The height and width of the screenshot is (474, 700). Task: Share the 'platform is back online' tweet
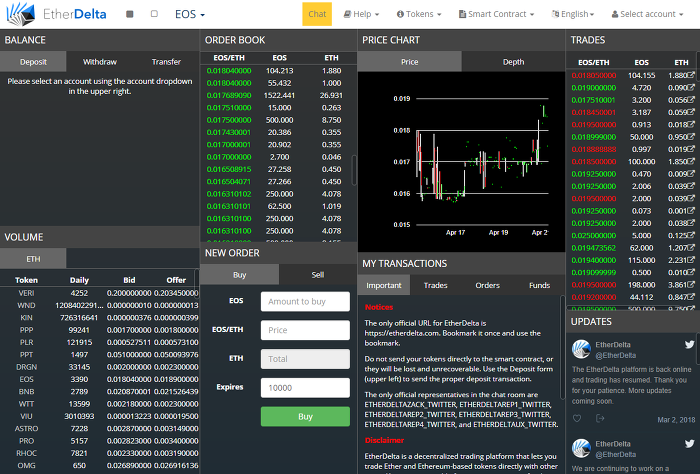(x=600, y=419)
